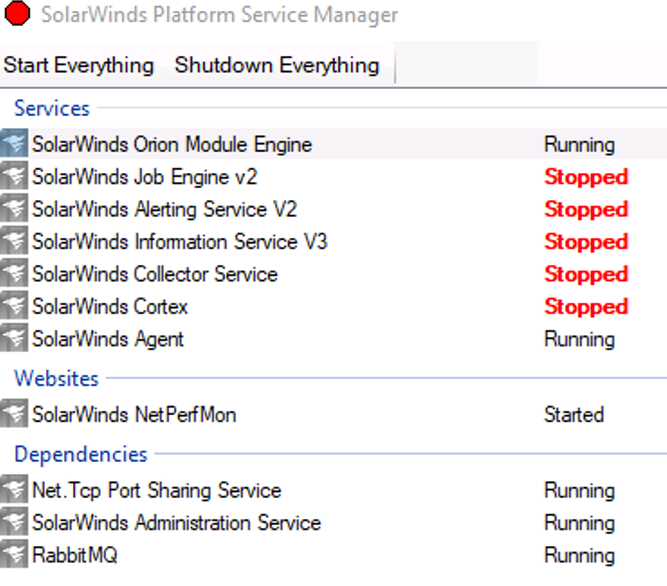Click the icon next to SolarWinds Job Engine v2
The image size is (667, 586).
14,177
